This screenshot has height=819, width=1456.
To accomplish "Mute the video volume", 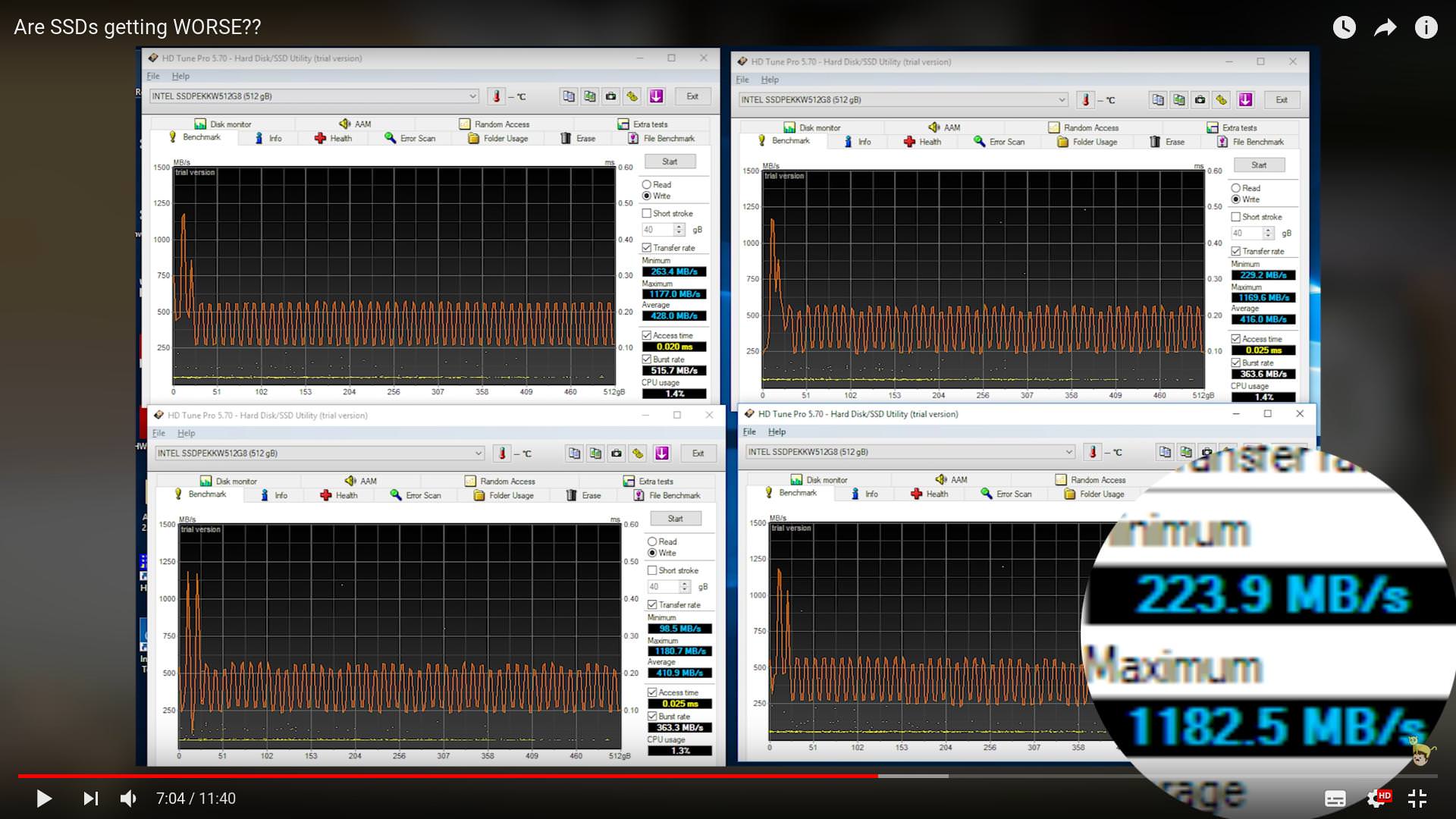I will click(129, 799).
